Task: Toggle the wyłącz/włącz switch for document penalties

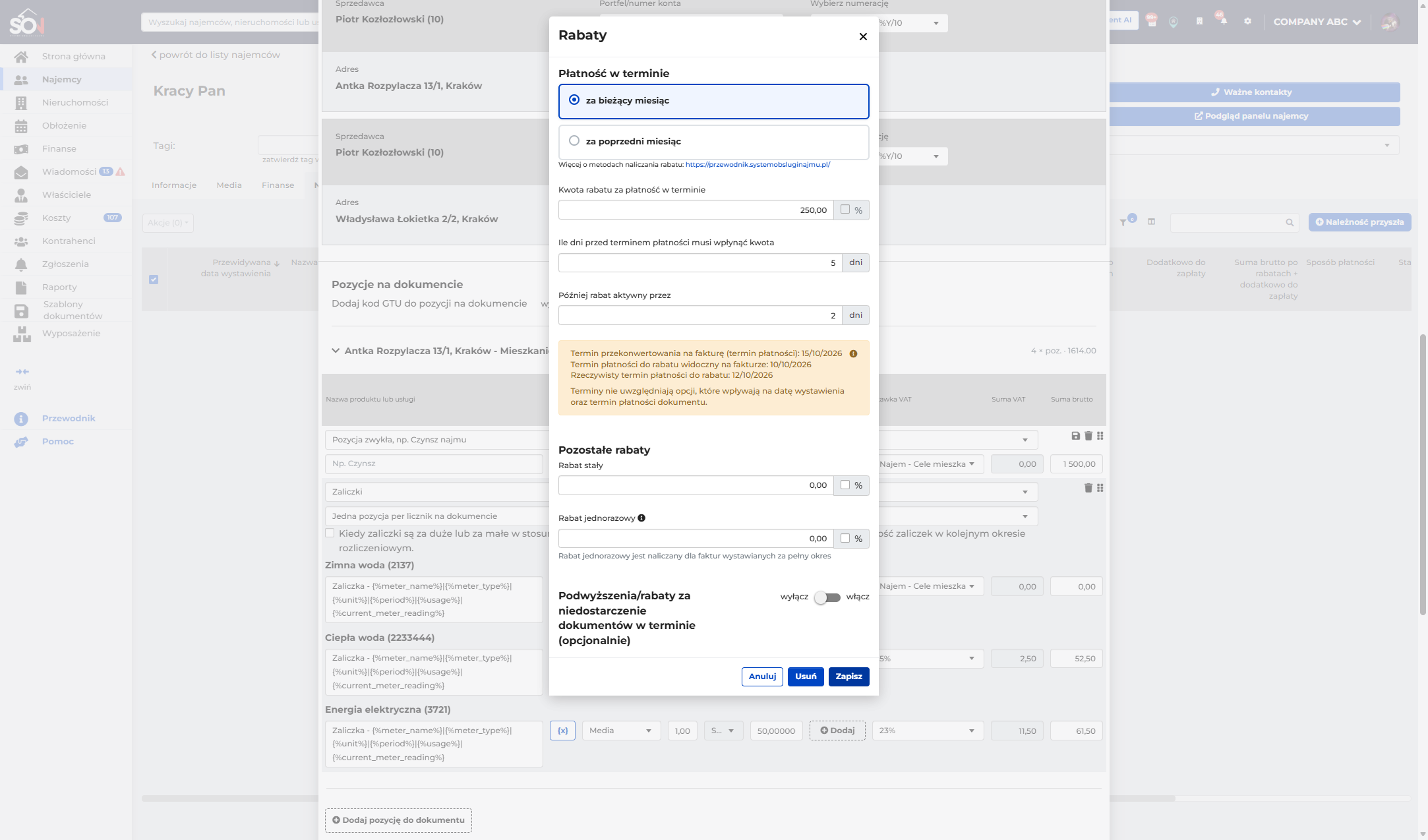Action: pyautogui.click(x=827, y=597)
